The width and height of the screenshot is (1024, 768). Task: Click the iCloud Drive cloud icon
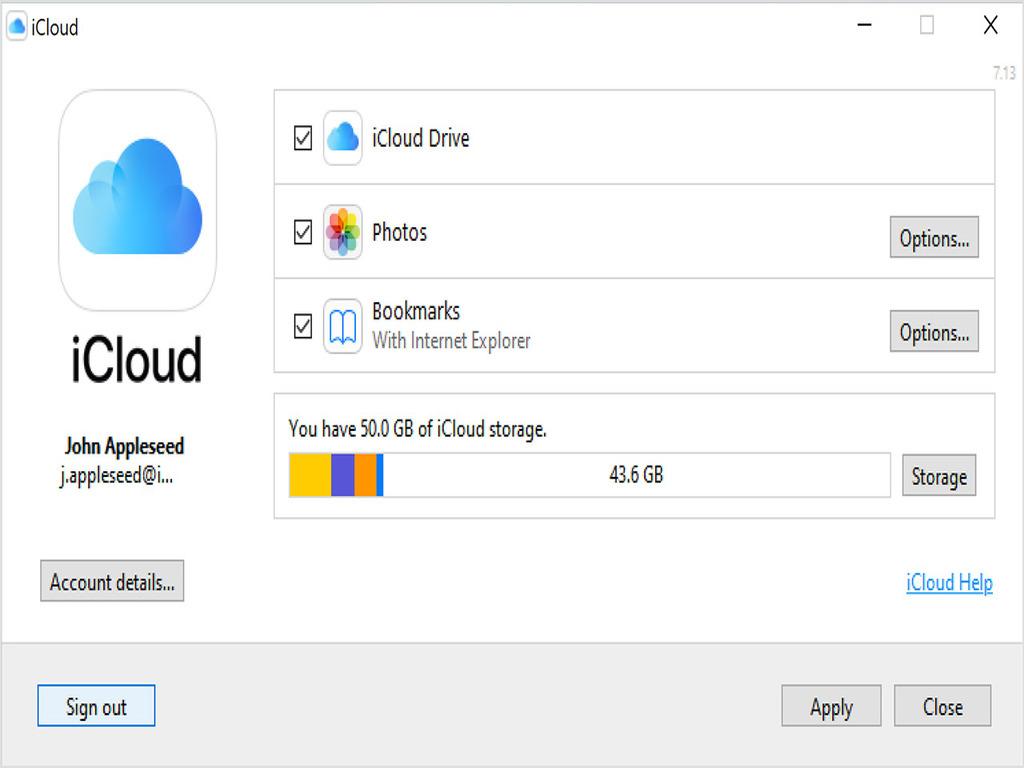click(x=342, y=138)
